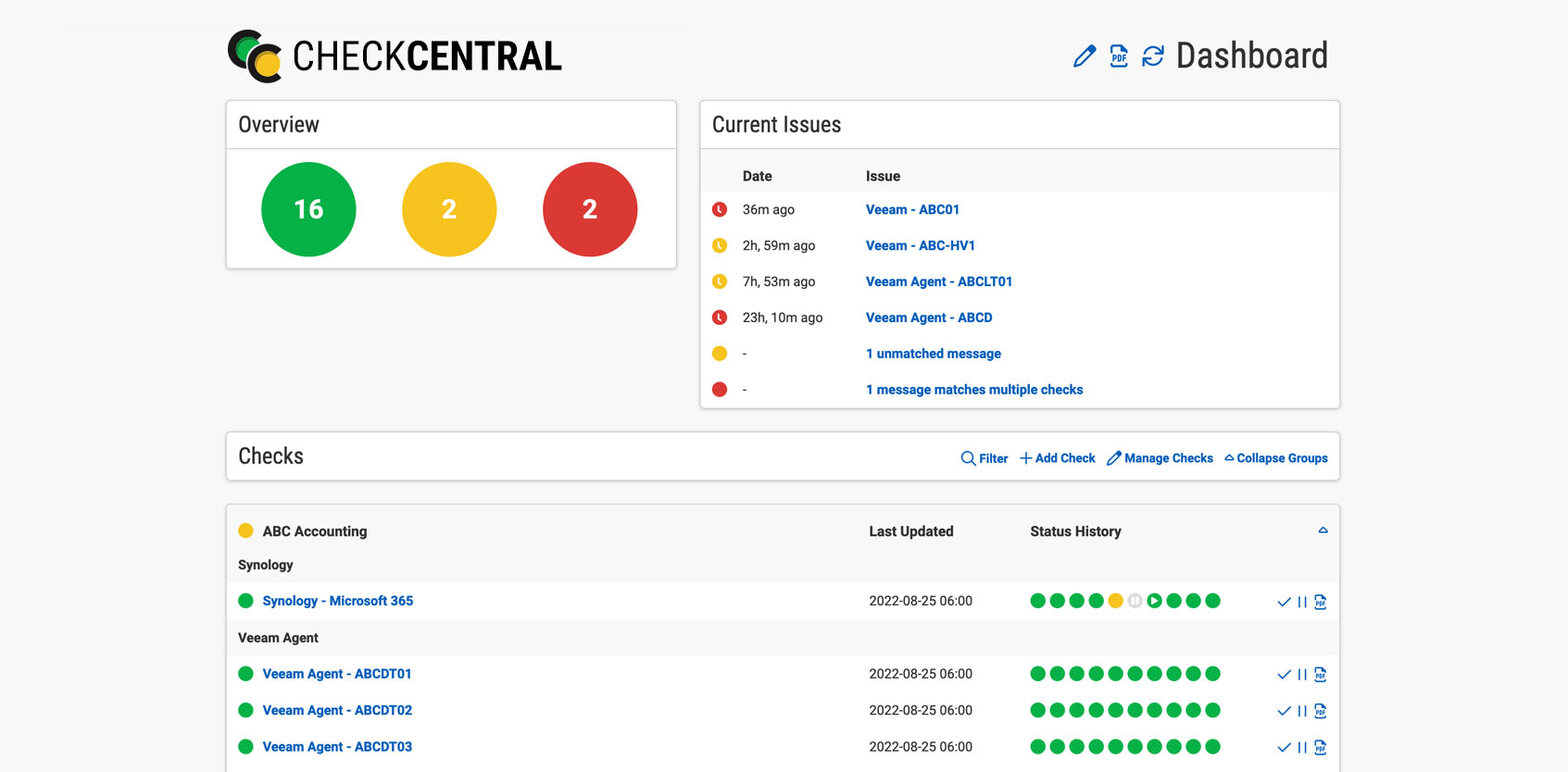Open the Veeam - ABC01 issue
The image size is (1568, 772).
[912, 209]
